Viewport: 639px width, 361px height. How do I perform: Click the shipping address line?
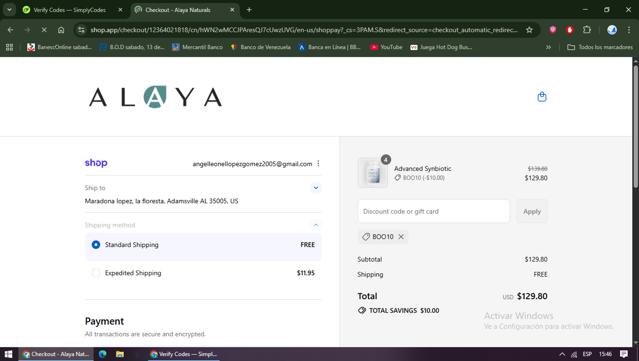tap(161, 201)
